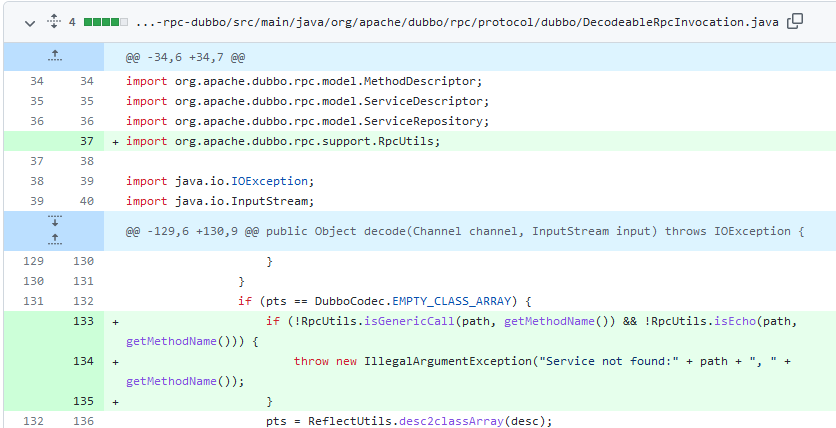Click old line number 131
The width and height of the screenshot is (836, 428).
click(x=34, y=301)
